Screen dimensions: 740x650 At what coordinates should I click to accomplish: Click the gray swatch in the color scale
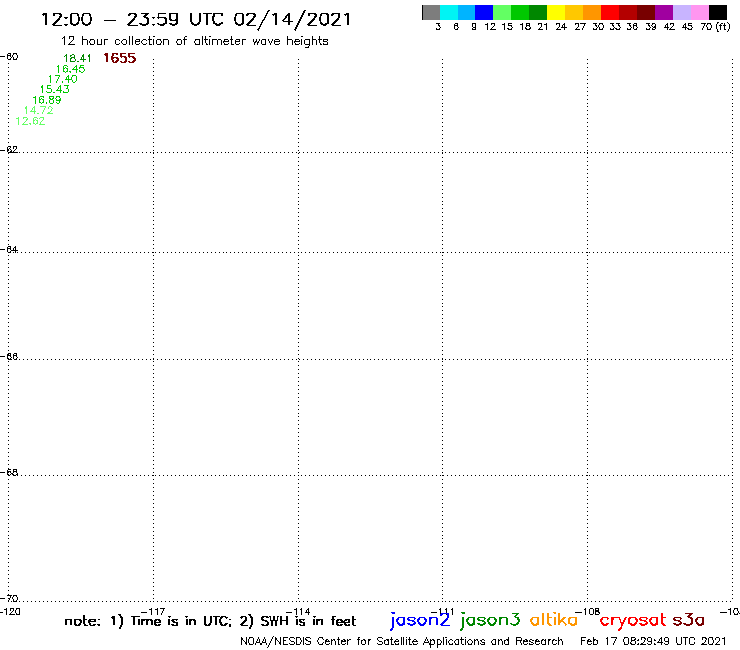(x=431, y=12)
